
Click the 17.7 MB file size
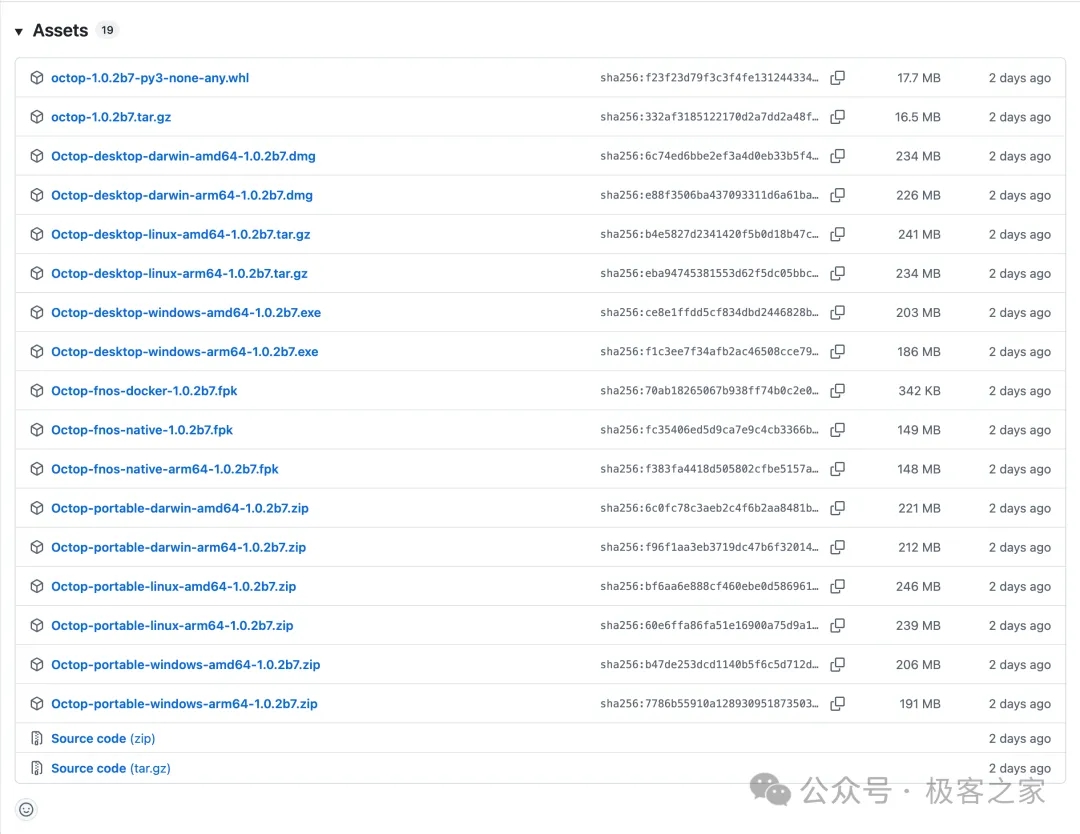point(919,78)
